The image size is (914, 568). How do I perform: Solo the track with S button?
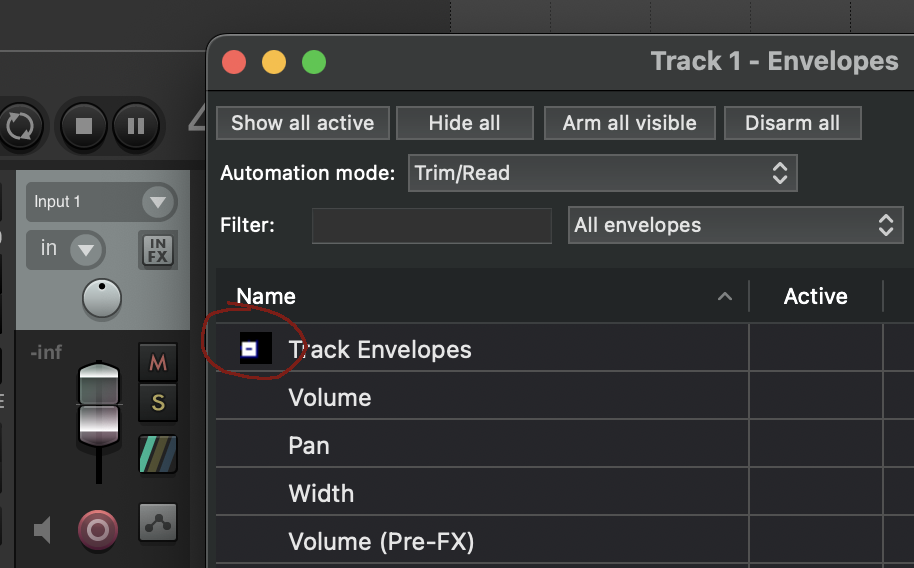(158, 404)
